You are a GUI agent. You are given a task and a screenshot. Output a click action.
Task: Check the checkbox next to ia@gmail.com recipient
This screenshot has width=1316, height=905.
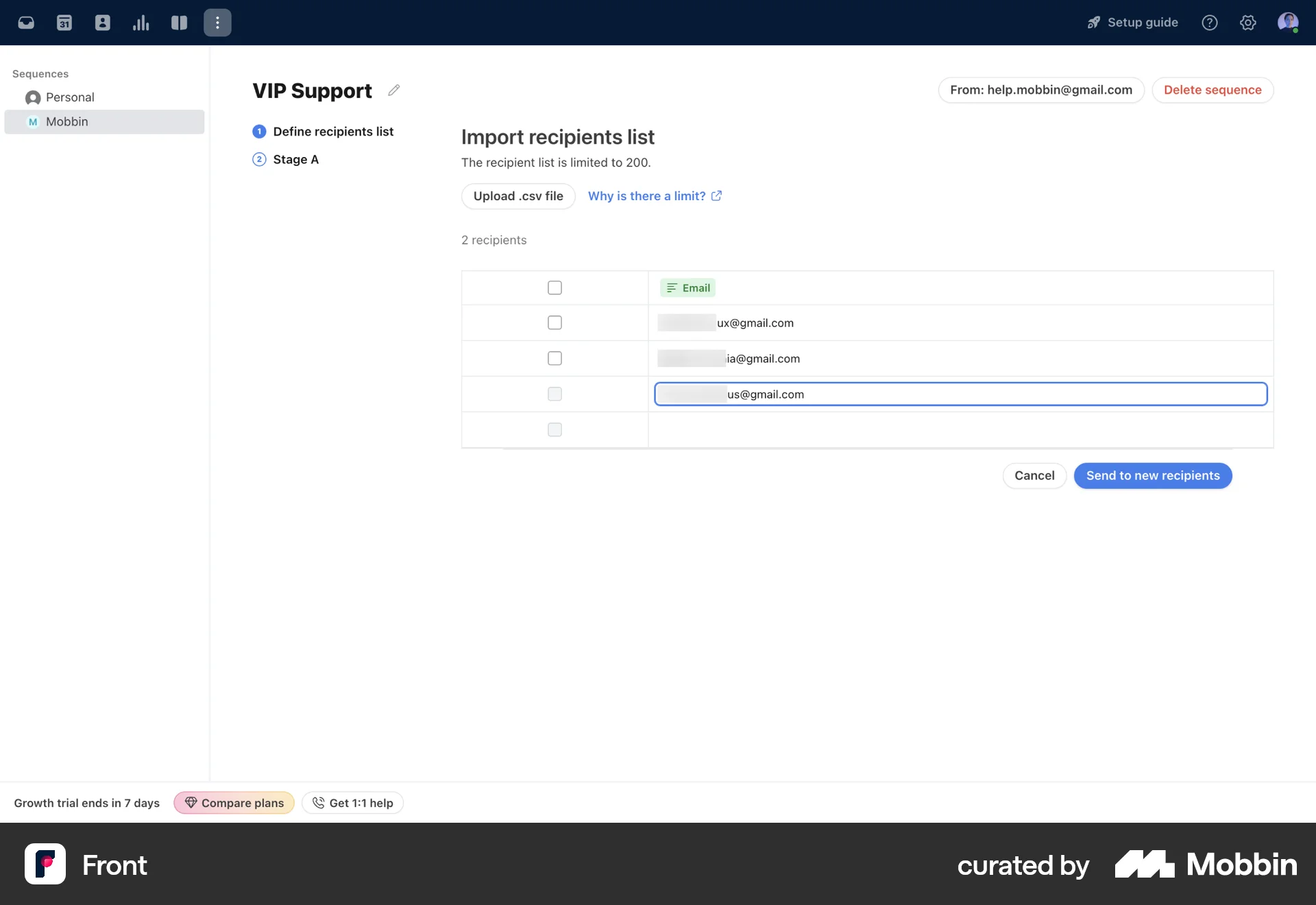555,358
